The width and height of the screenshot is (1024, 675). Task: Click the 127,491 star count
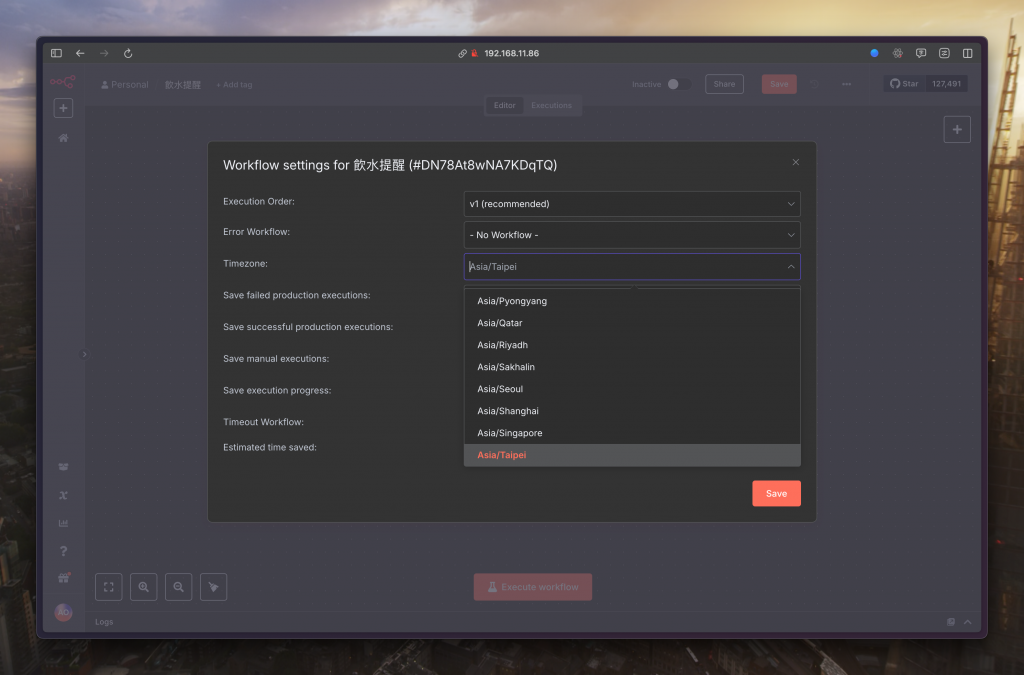(x=946, y=84)
